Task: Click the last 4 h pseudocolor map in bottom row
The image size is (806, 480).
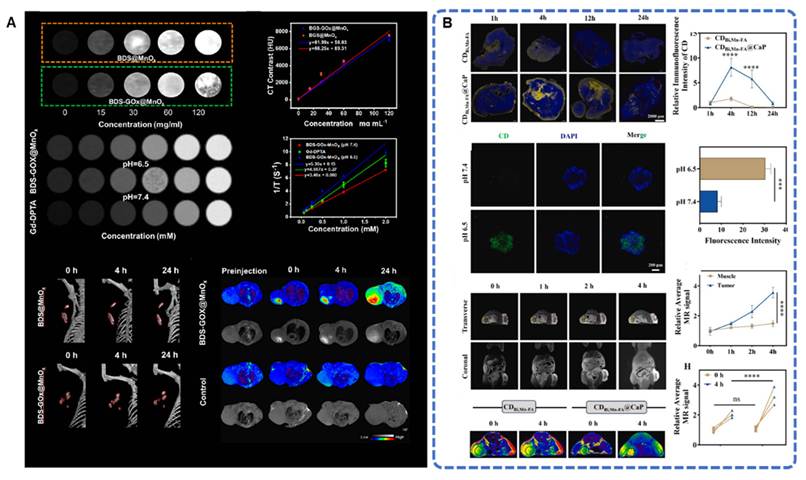Action: (642, 444)
